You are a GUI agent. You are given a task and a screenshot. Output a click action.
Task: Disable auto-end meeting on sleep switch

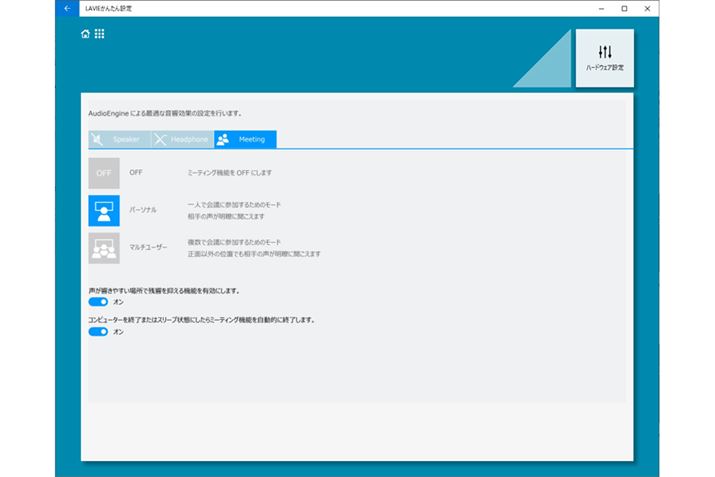click(x=98, y=331)
